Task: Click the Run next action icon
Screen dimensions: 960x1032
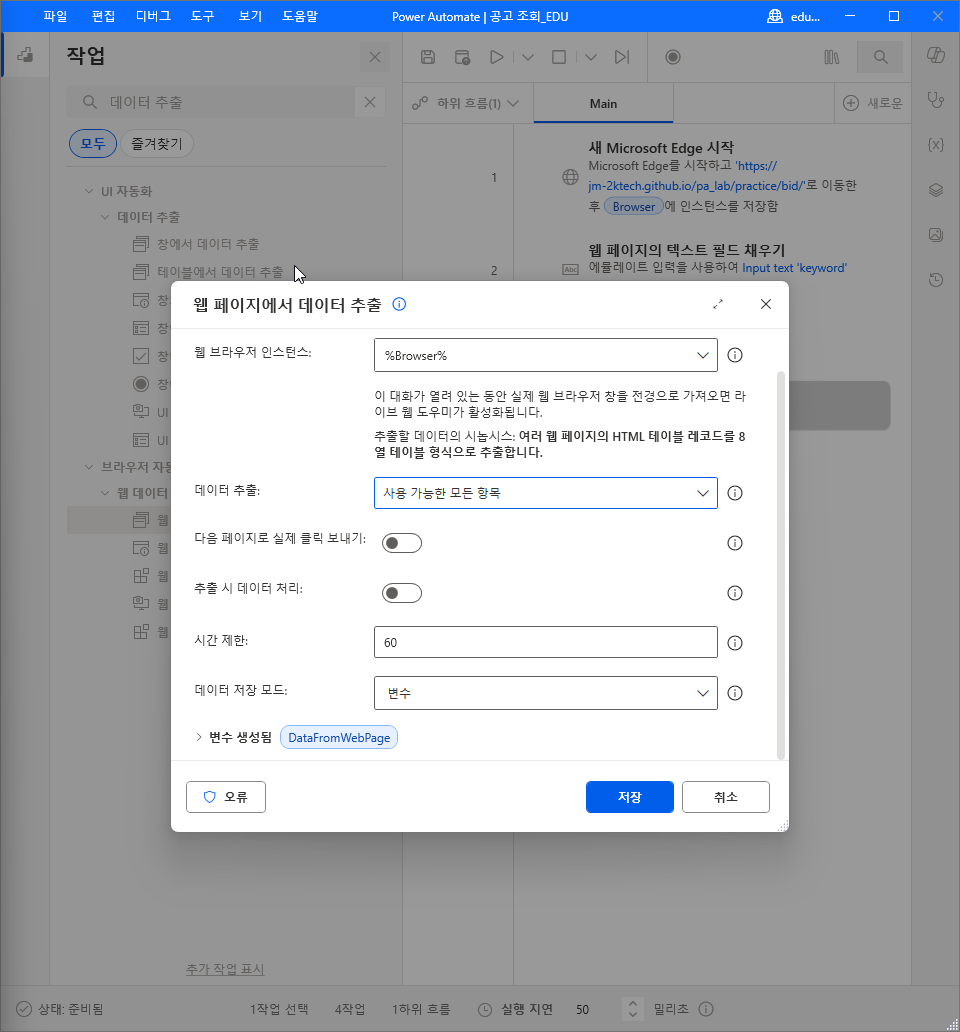Action: (x=622, y=57)
